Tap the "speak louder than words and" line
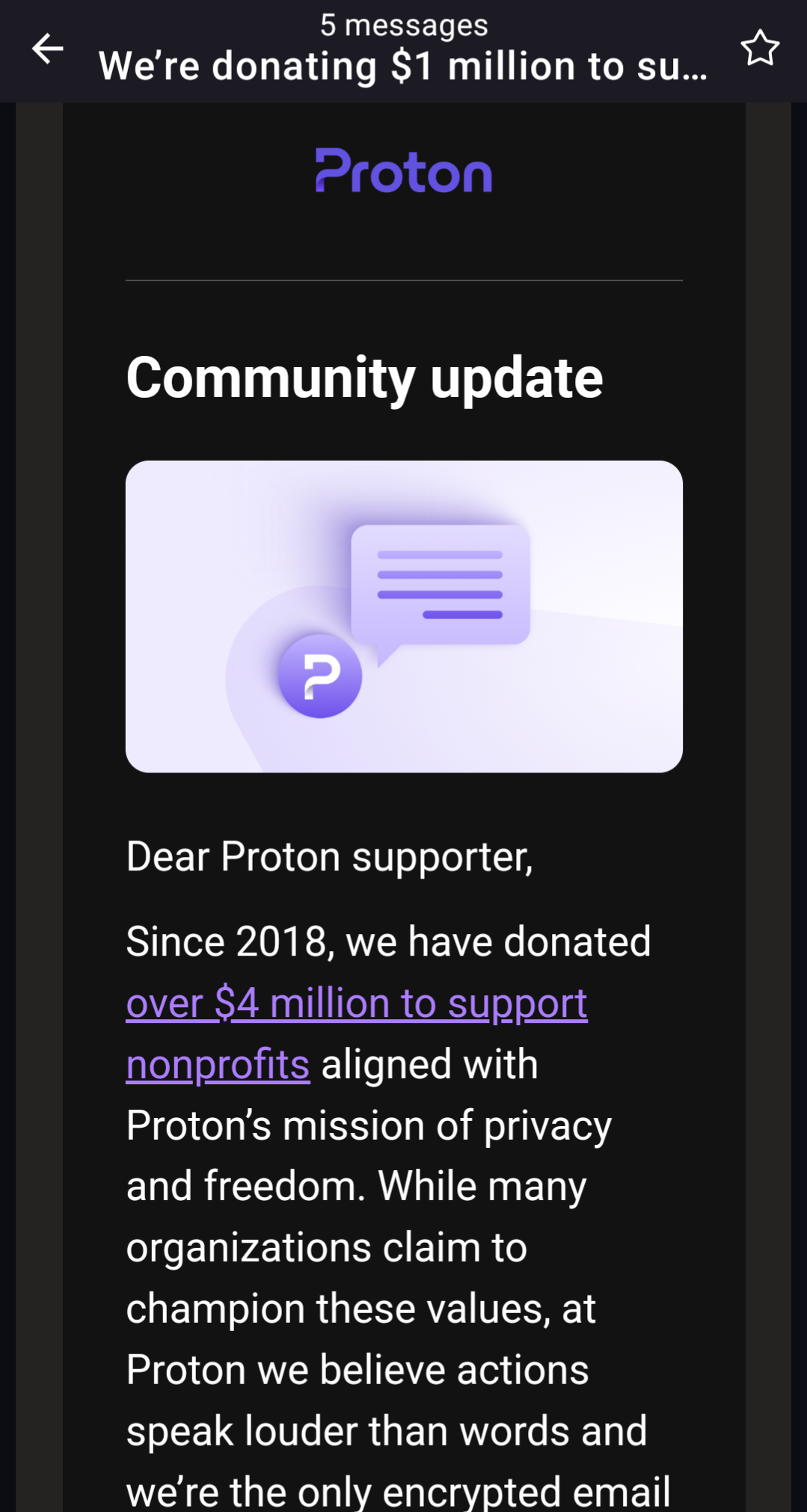 click(x=386, y=1431)
